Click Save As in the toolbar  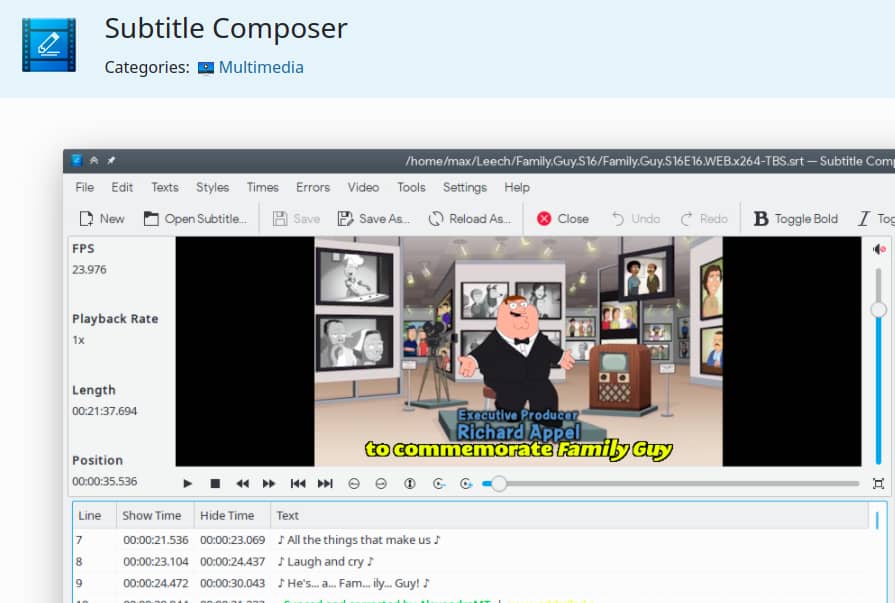click(373, 219)
